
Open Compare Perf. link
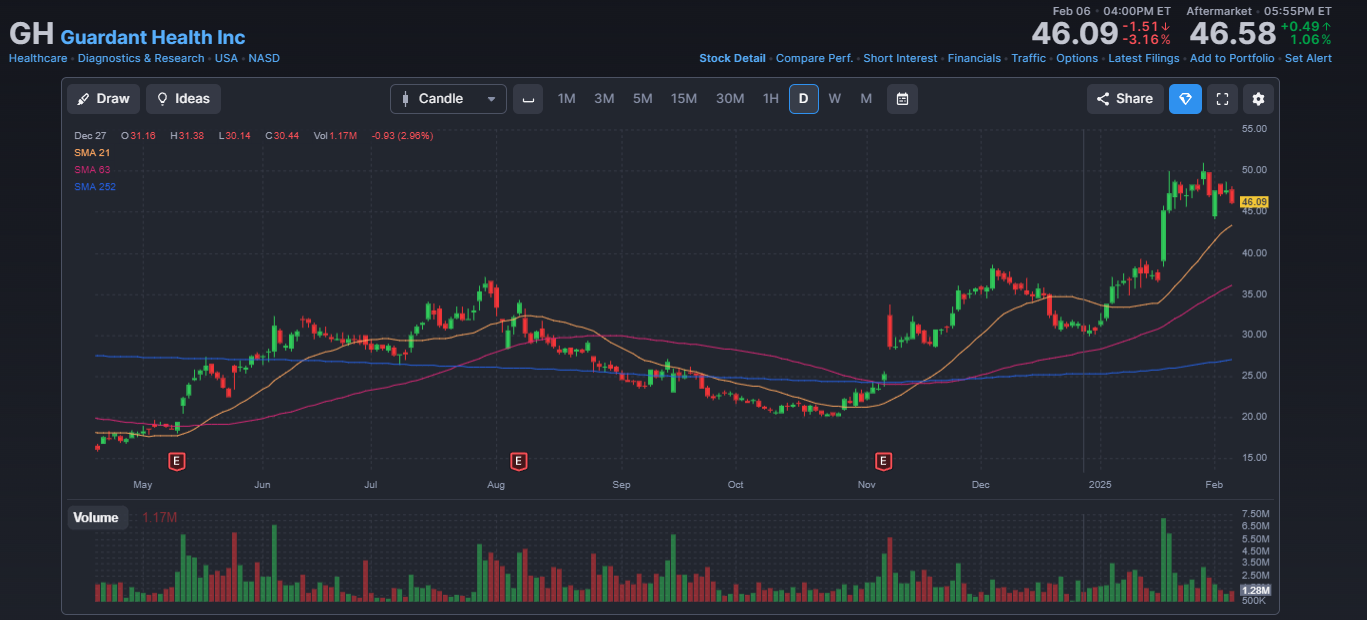(x=814, y=58)
